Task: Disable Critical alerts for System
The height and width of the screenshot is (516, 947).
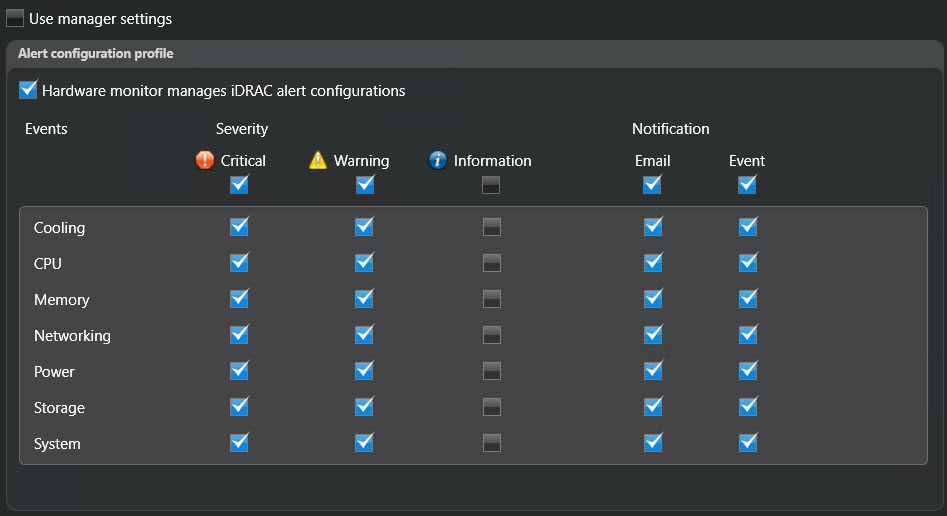Action: [239, 443]
